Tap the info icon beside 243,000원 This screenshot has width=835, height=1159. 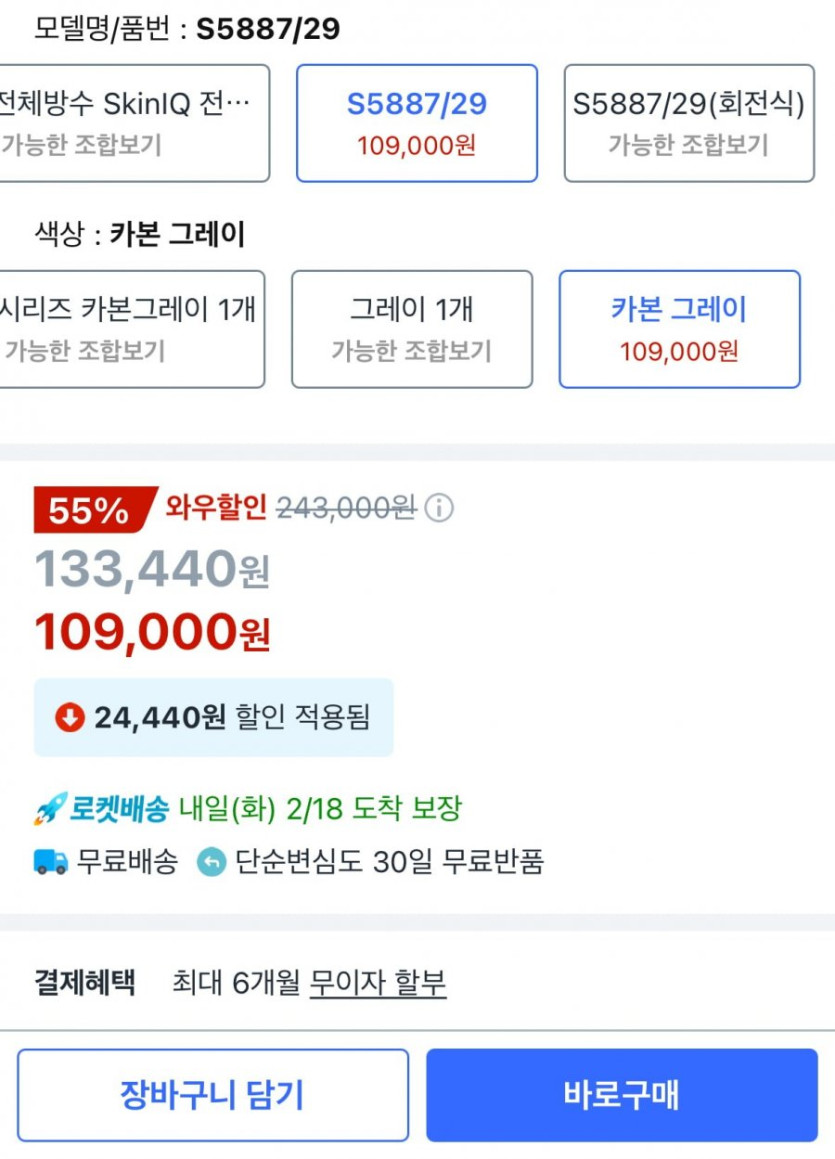[438, 509]
